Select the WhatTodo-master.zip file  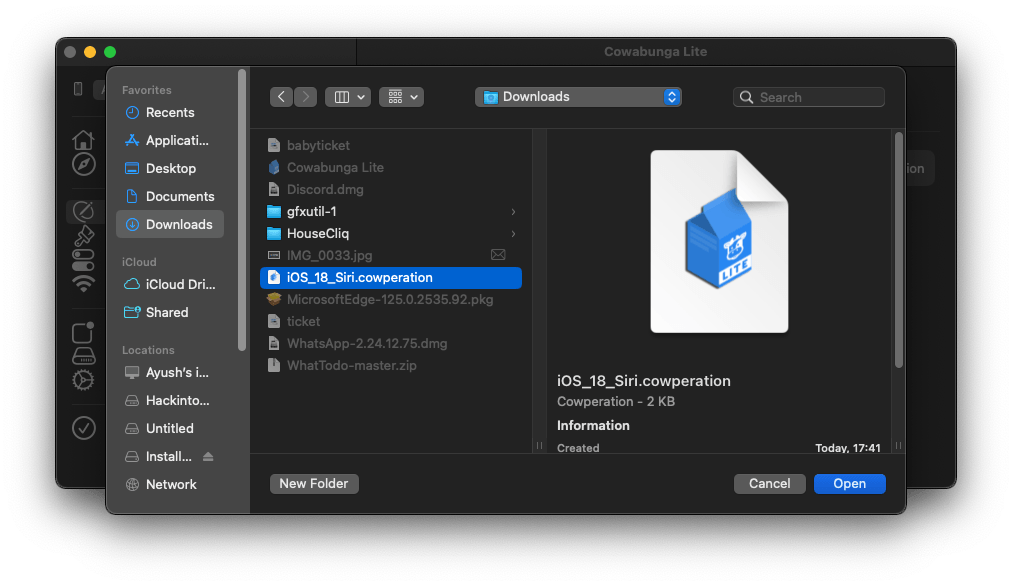[x=390, y=365]
